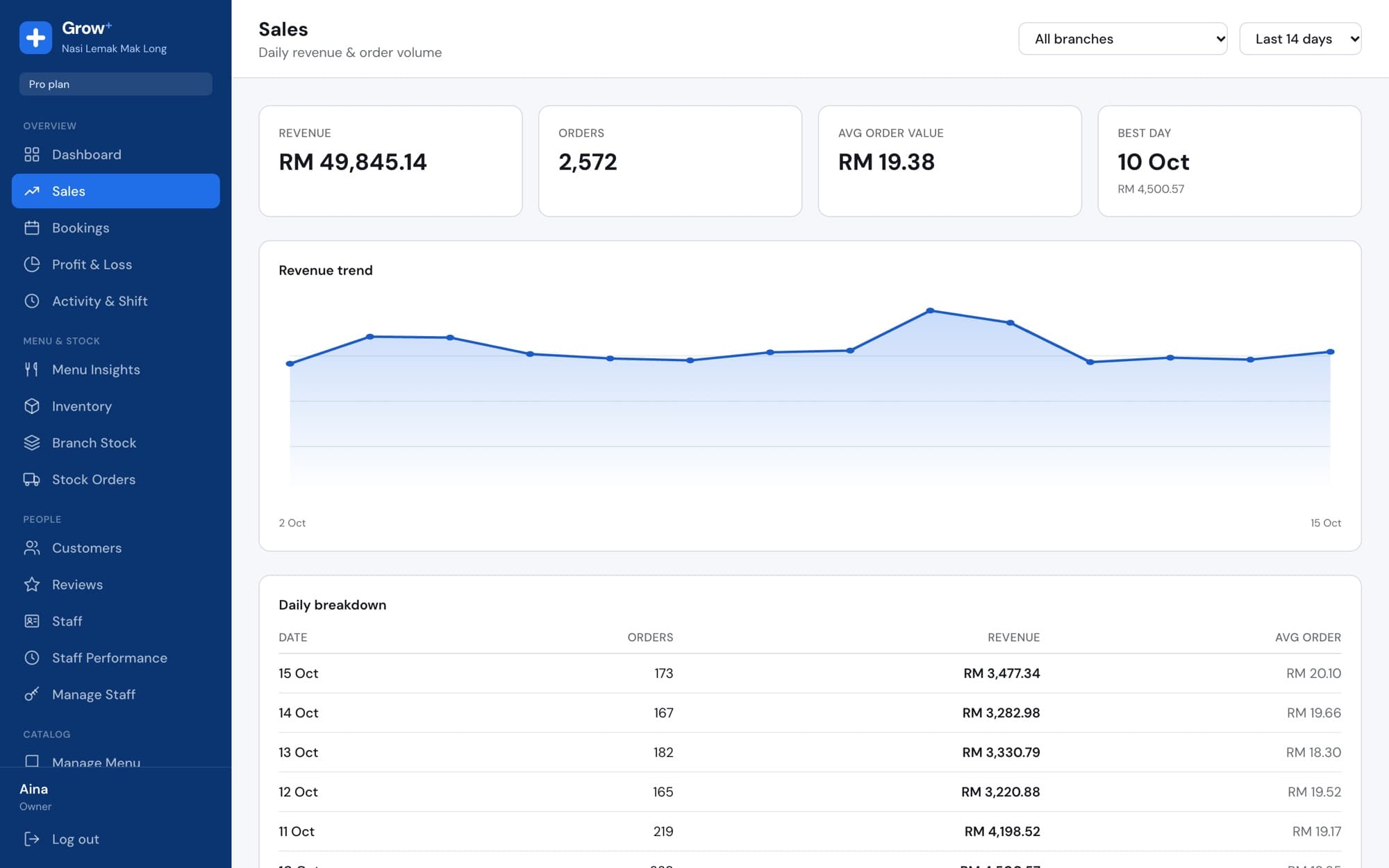The height and width of the screenshot is (868, 1389).
Task: Click the Grow+ plus logo icon
Action: [35, 37]
